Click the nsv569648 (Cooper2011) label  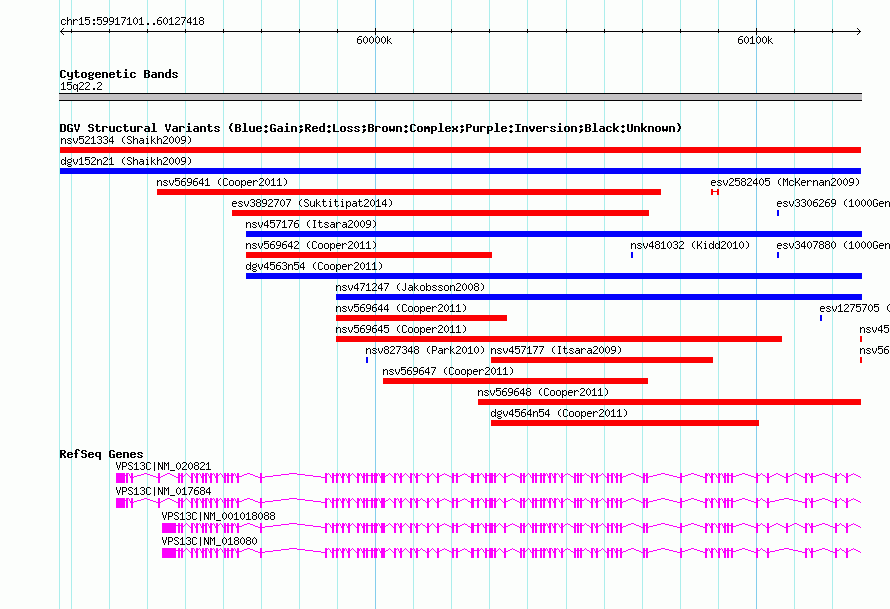click(543, 392)
